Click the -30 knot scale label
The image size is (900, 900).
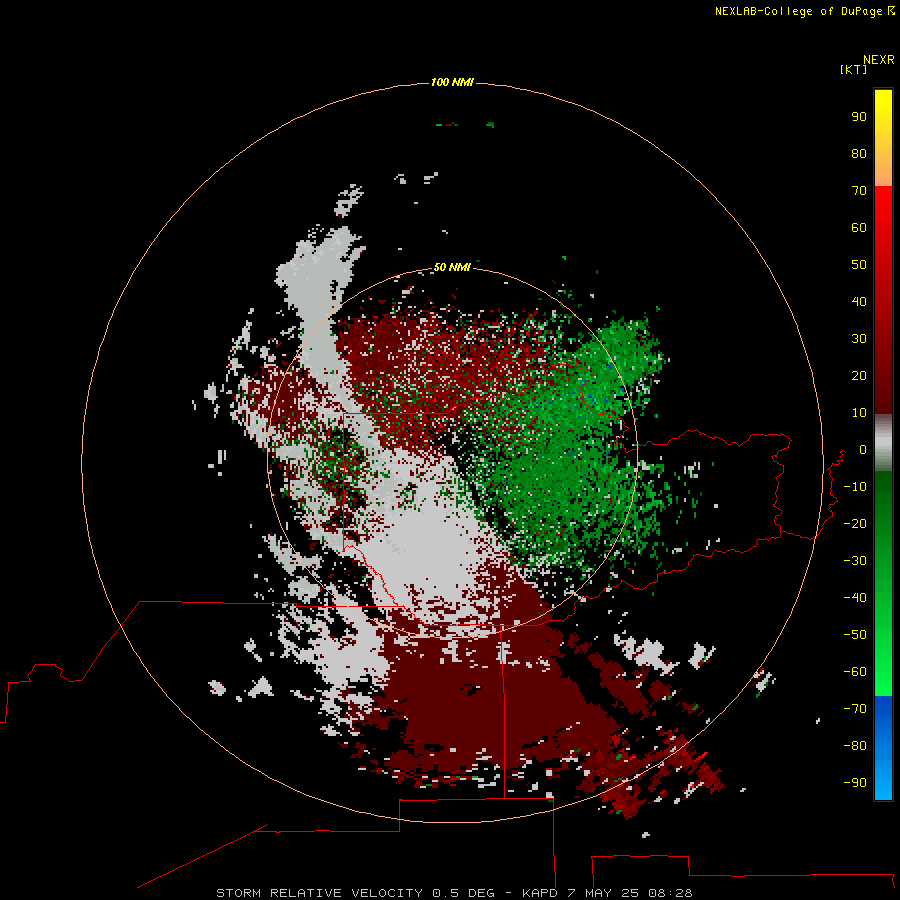(x=855, y=561)
